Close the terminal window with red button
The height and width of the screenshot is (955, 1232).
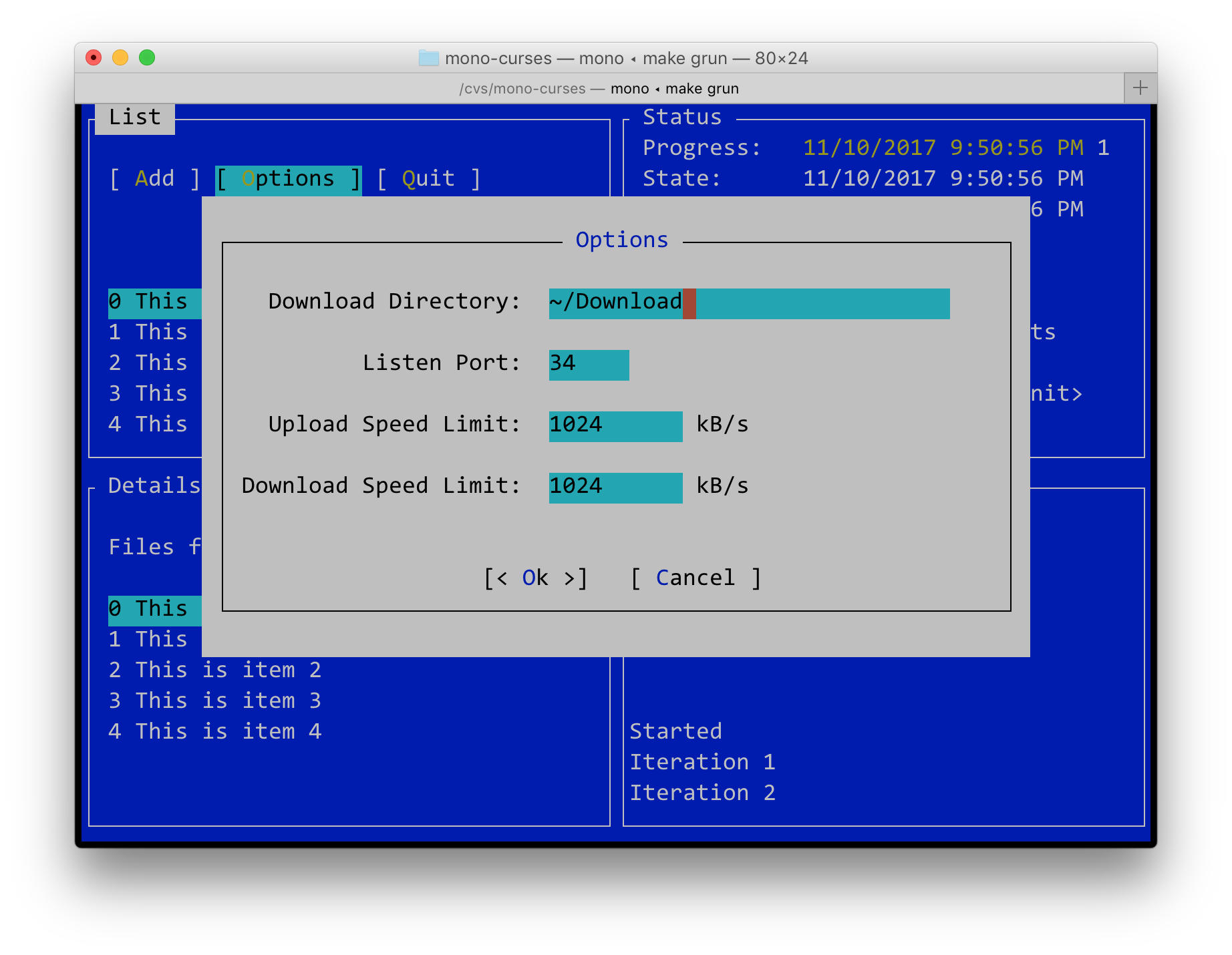pyautogui.click(x=94, y=57)
